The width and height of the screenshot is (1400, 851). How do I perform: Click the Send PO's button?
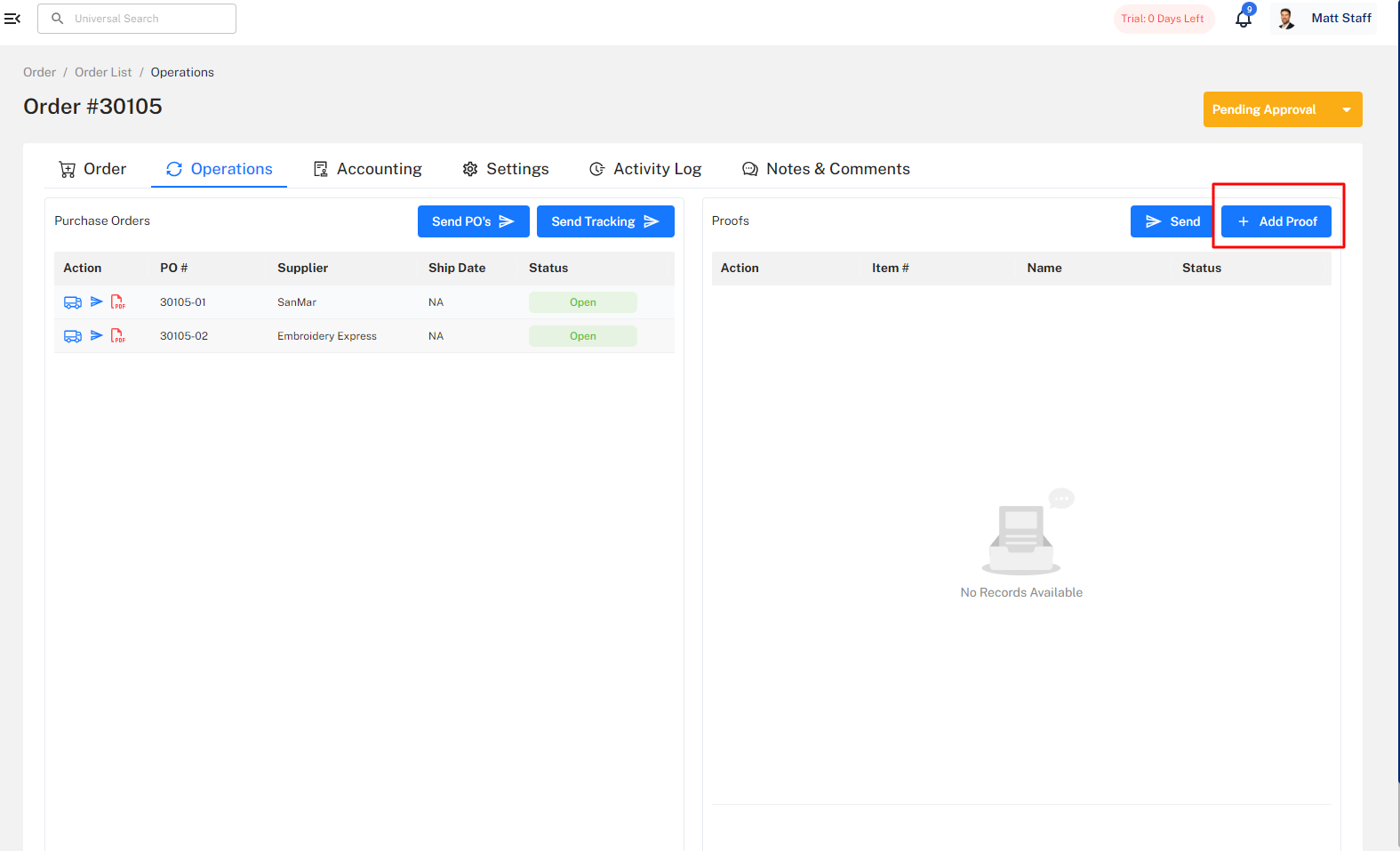[474, 221]
